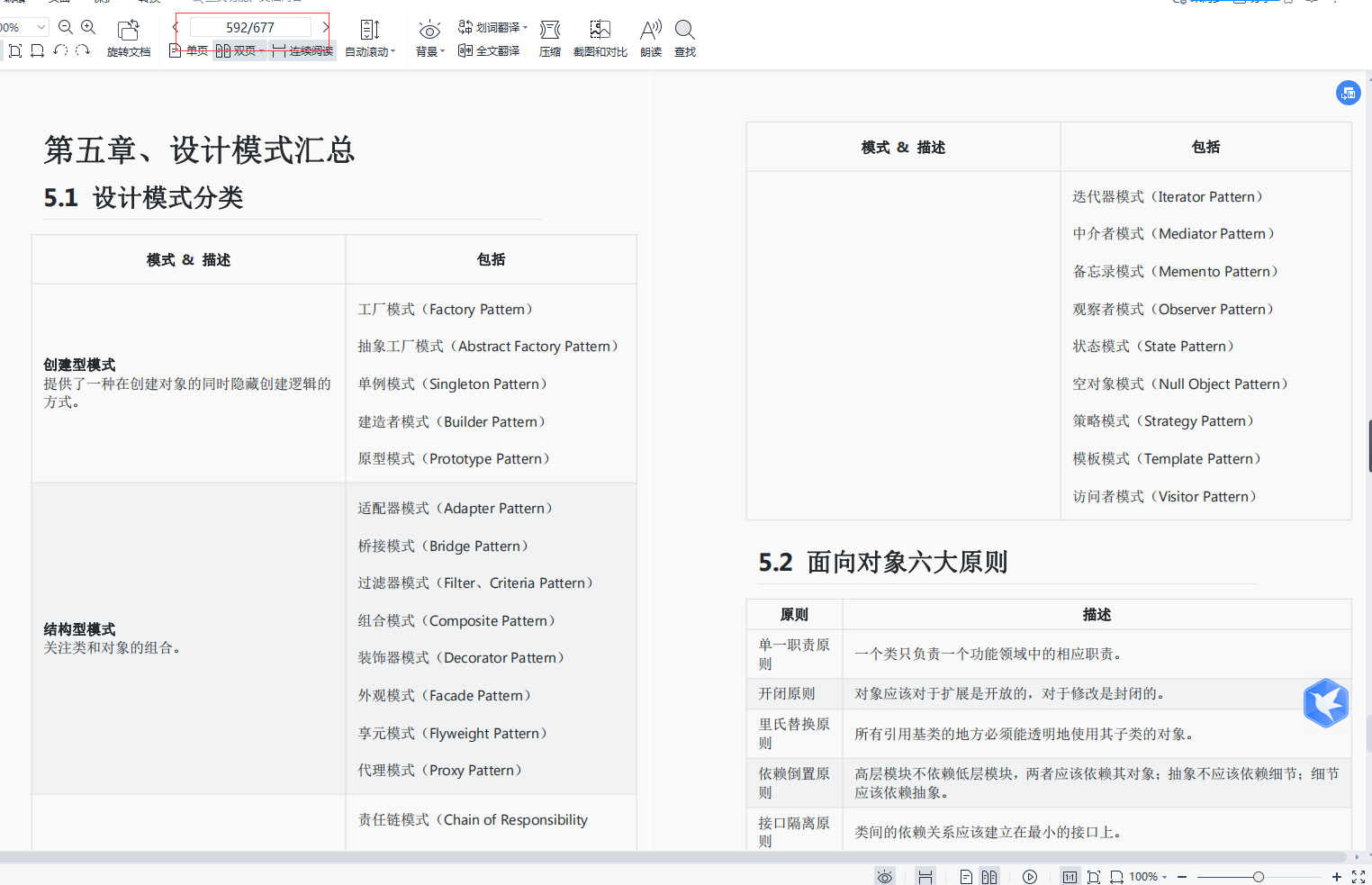
Task: Enable eye-protection mode in status bar
Action: [885, 875]
